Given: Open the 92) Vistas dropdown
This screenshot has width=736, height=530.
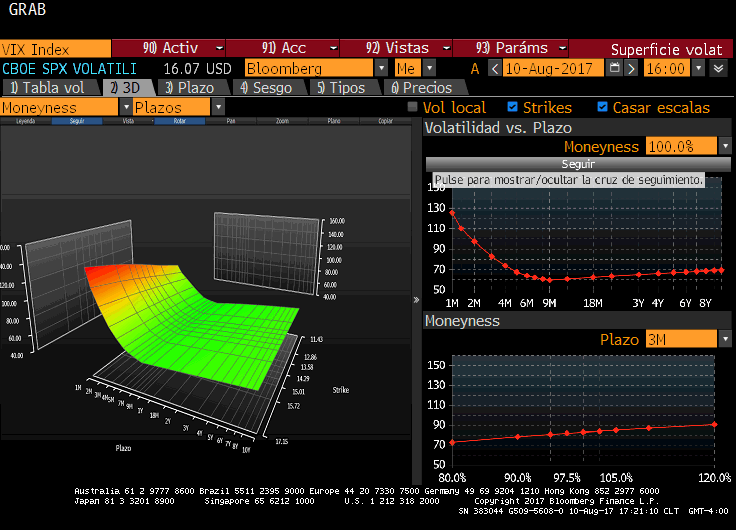Looking at the screenshot, I should (x=397, y=48).
